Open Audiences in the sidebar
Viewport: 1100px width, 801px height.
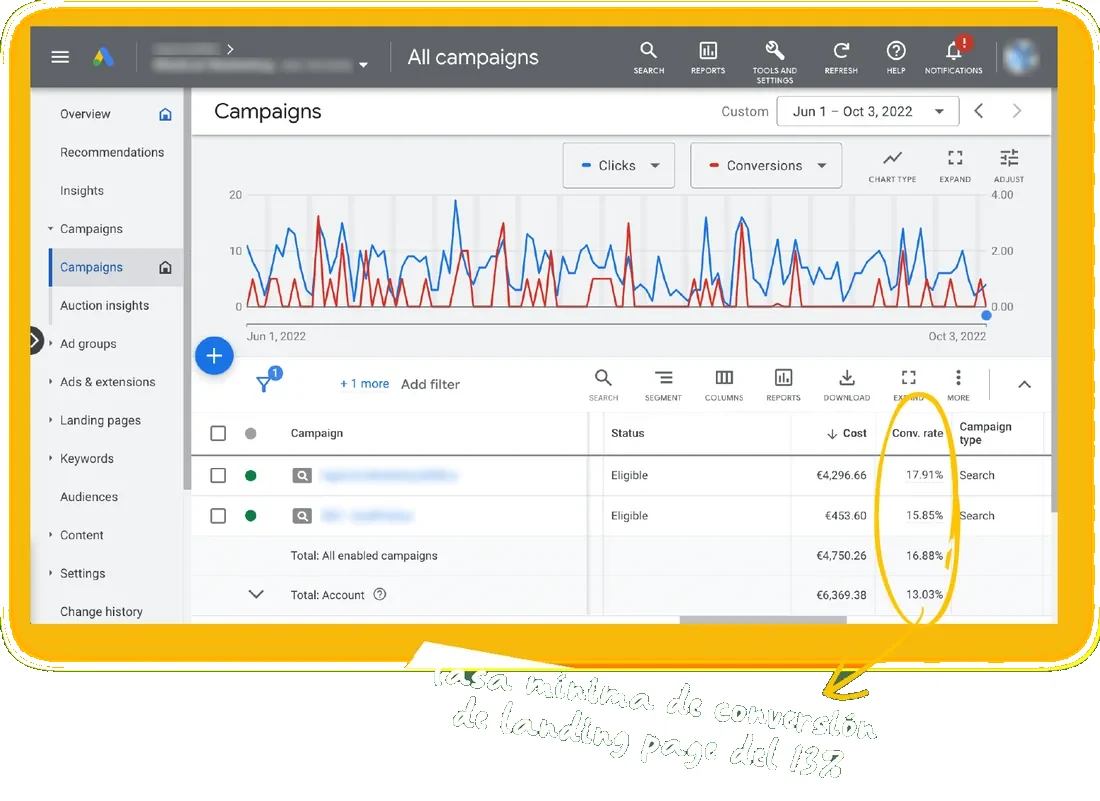tap(89, 497)
